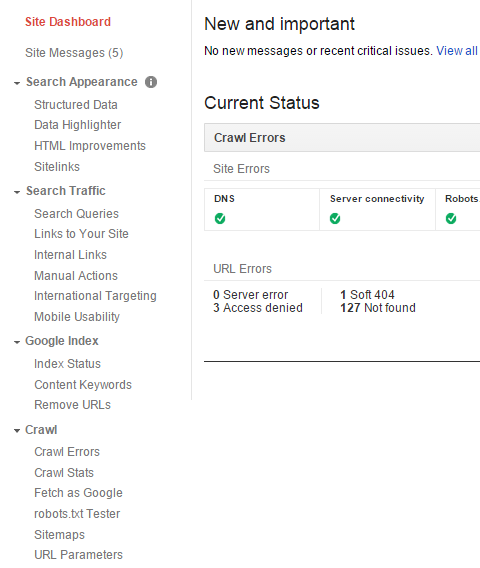Image resolution: width=480 pixels, height=568 pixels.
Task: Open Index Status
Action: pyautogui.click(x=67, y=364)
